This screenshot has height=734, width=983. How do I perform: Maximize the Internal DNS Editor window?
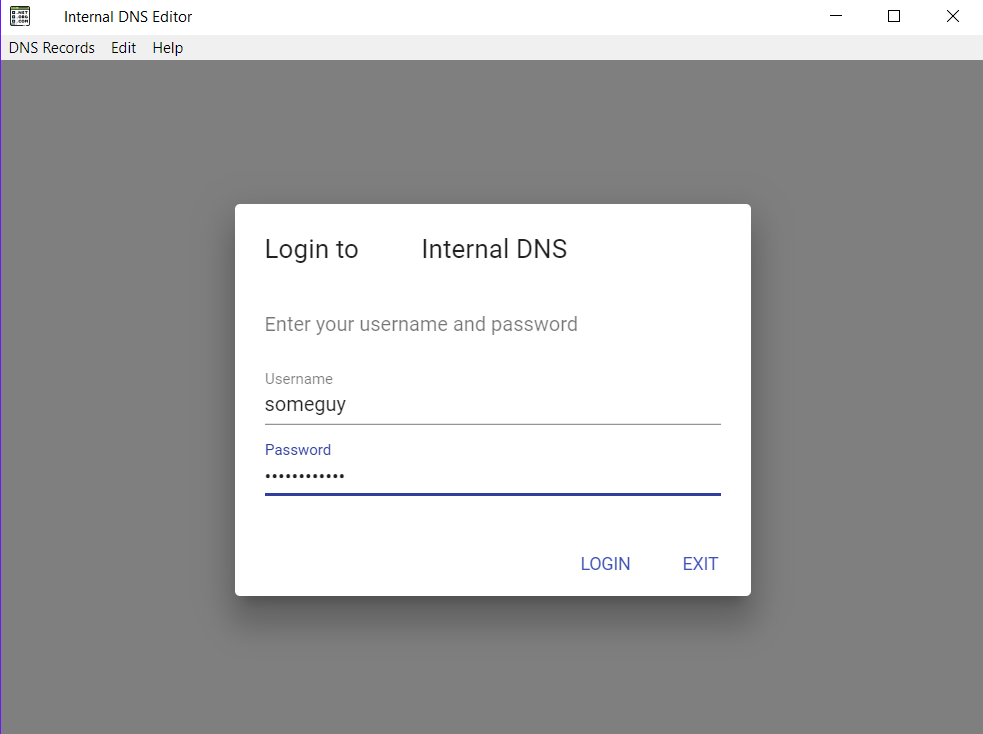point(893,16)
